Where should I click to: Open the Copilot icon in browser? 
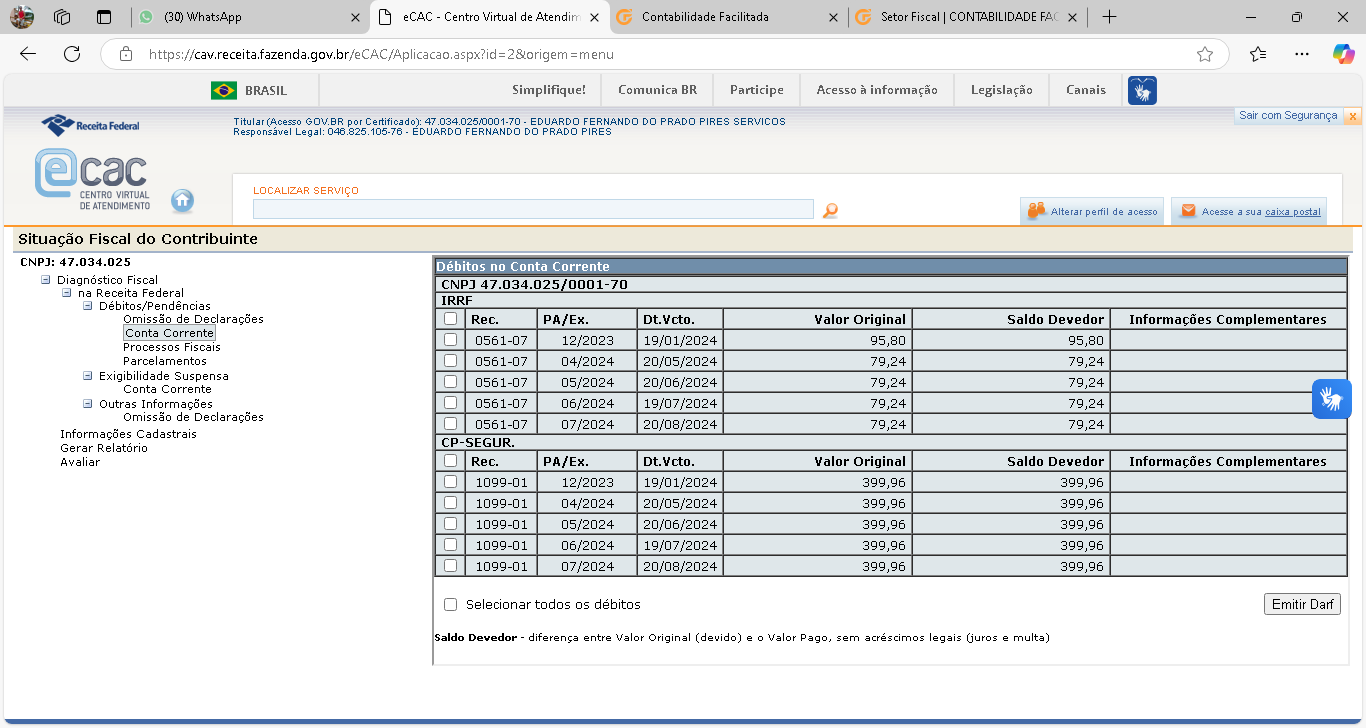(x=1343, y=54)
